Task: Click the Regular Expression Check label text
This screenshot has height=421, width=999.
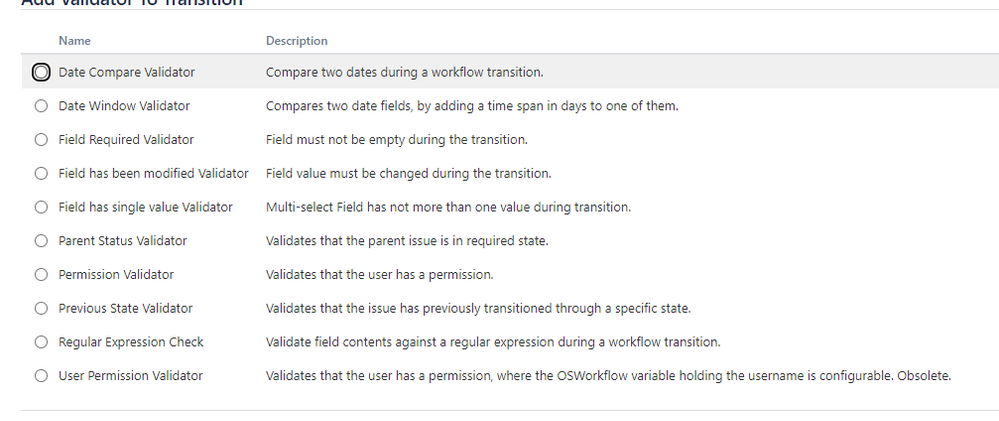Action: click(x=131, y=342)
